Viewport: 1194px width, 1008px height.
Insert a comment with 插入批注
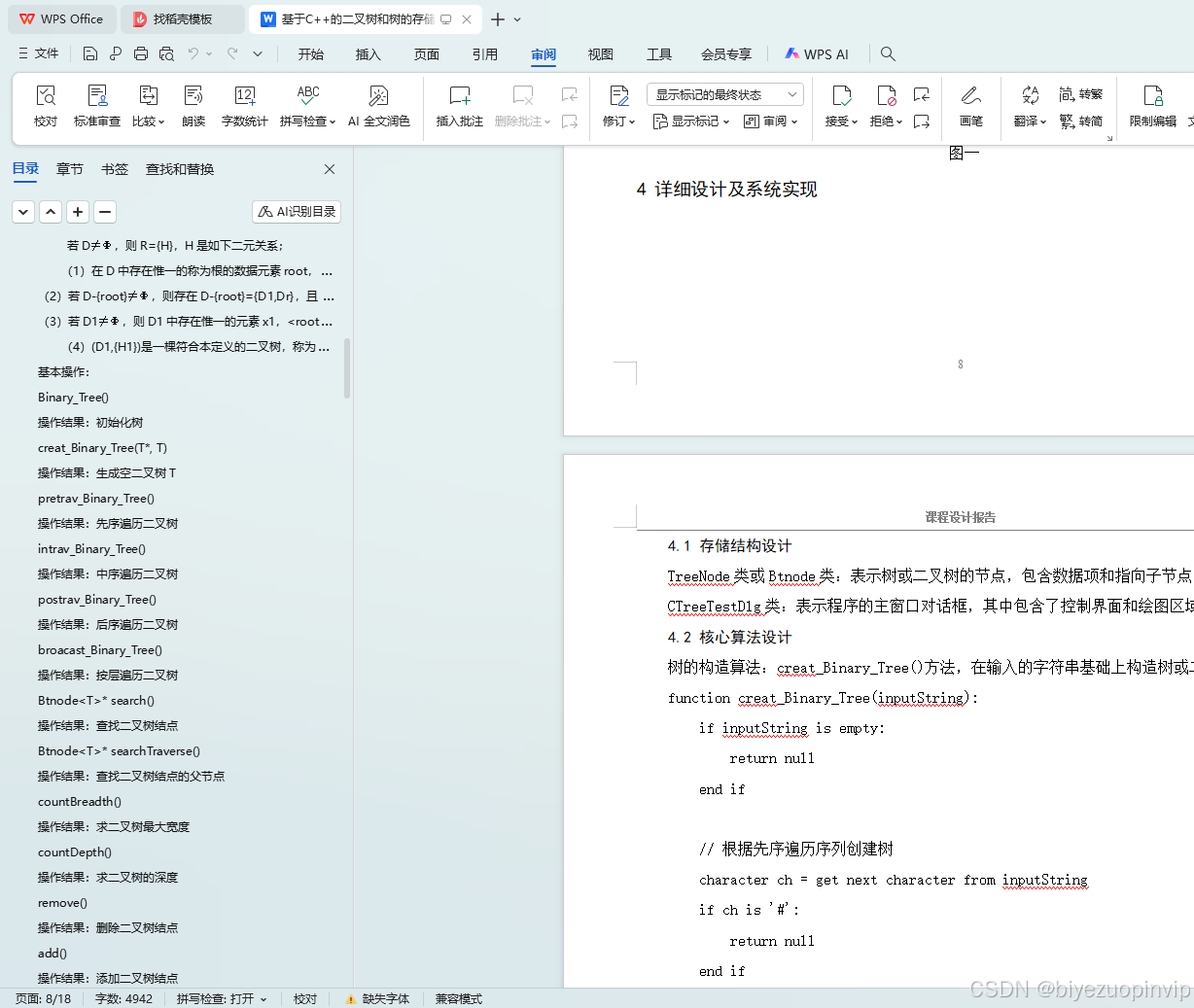pyautogui.click(x=459, y=105)
